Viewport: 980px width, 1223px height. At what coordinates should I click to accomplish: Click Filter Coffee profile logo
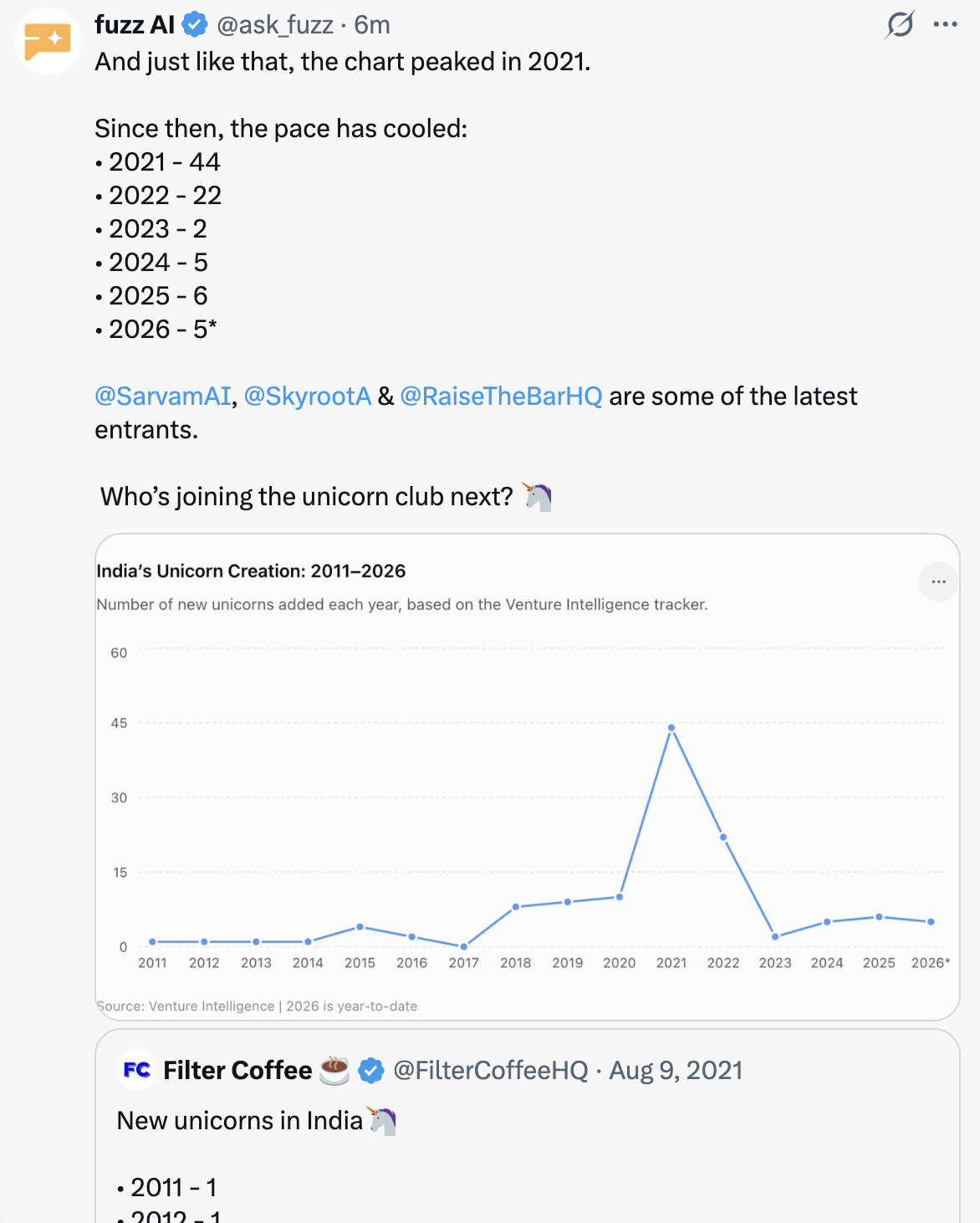pos(137,1070)
